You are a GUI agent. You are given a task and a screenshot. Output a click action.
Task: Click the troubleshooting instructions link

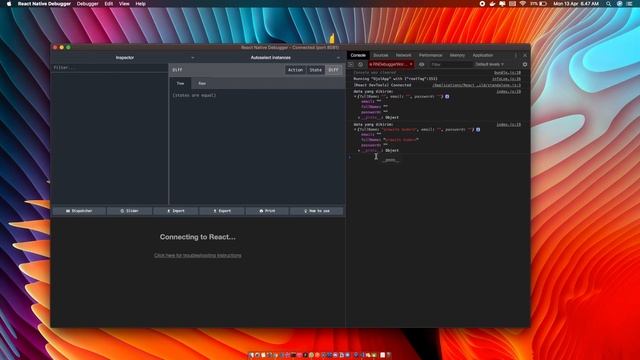pos(198,256)
